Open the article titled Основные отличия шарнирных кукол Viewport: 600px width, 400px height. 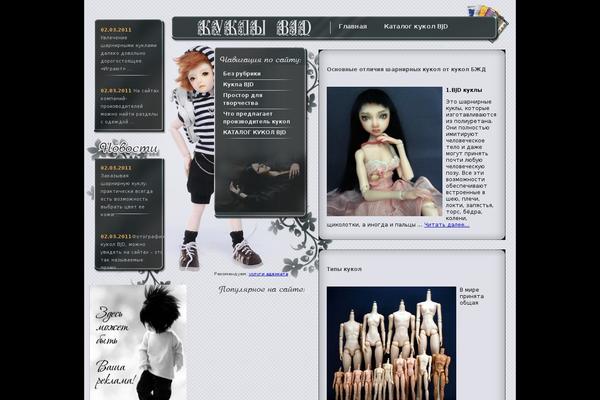tap(406, 69)
